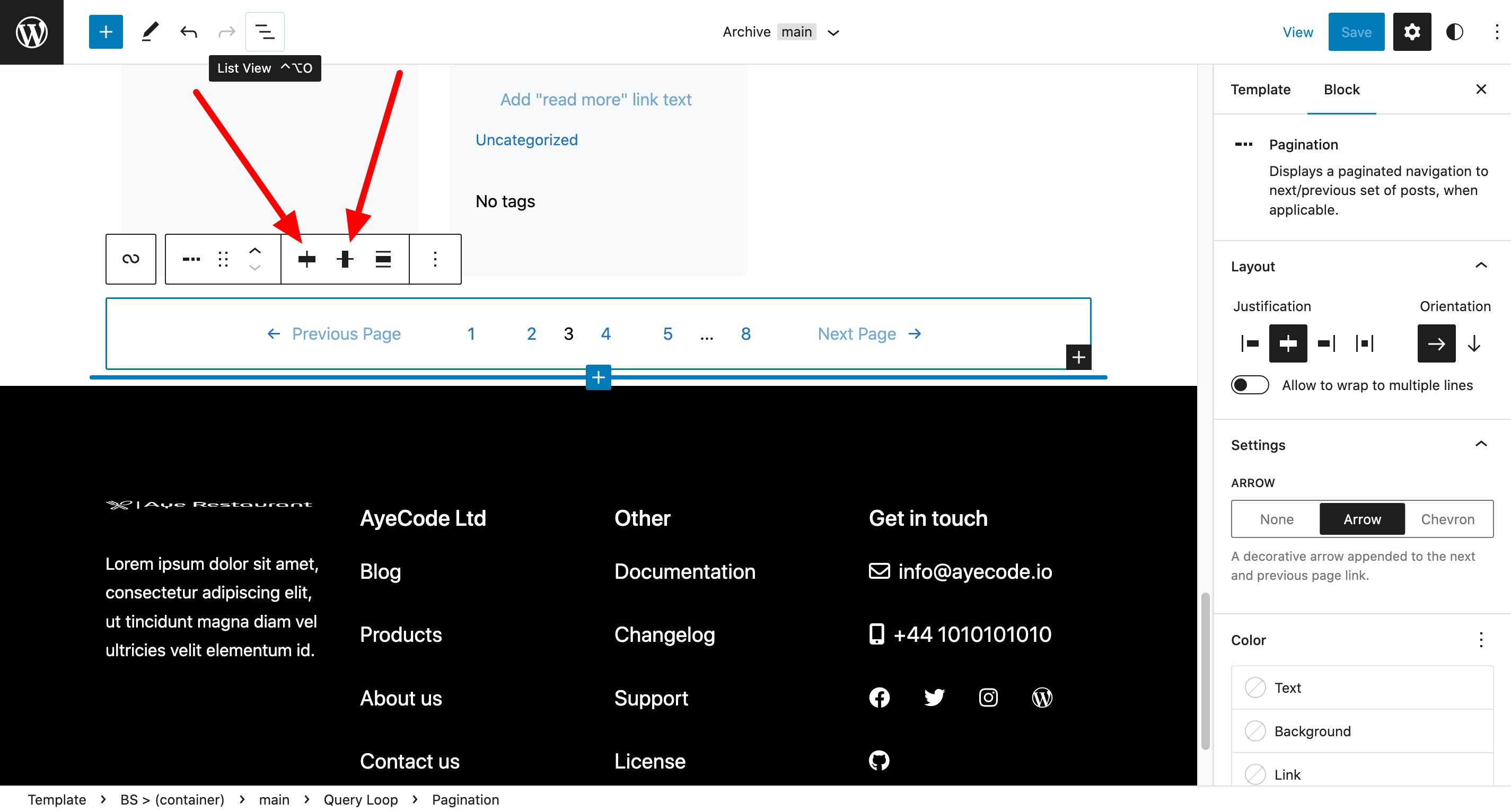Select the Tools (pencil) editing mode icon

click(150, 32)
